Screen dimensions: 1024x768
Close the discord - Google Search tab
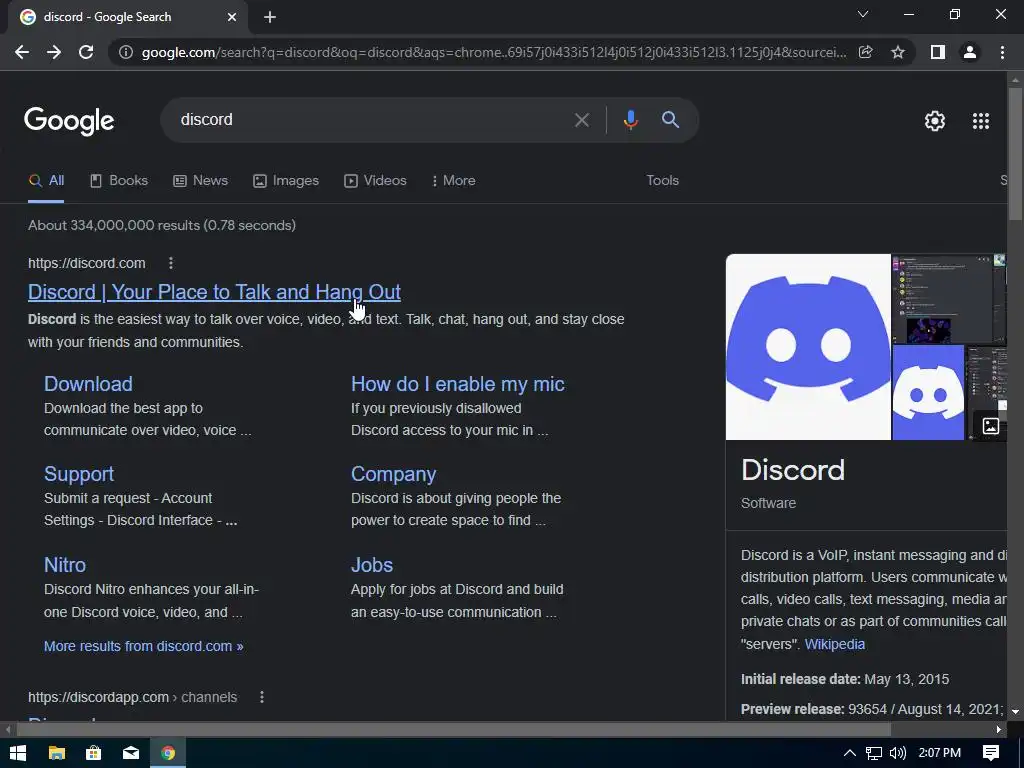pos(232,17)
